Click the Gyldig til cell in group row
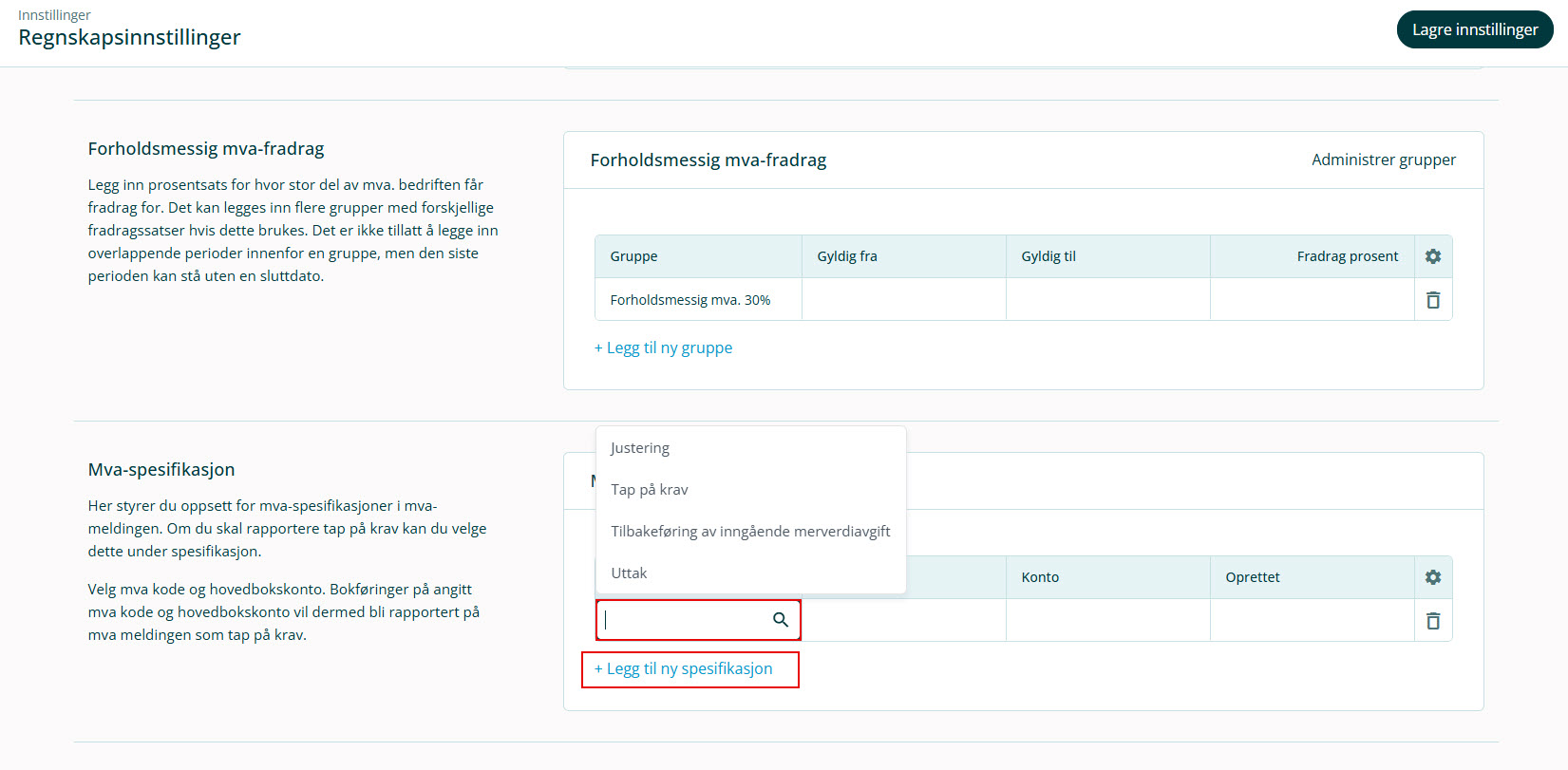Image resolution: width=1568 pixels, height=770 pixels. tap(1107, 300)
